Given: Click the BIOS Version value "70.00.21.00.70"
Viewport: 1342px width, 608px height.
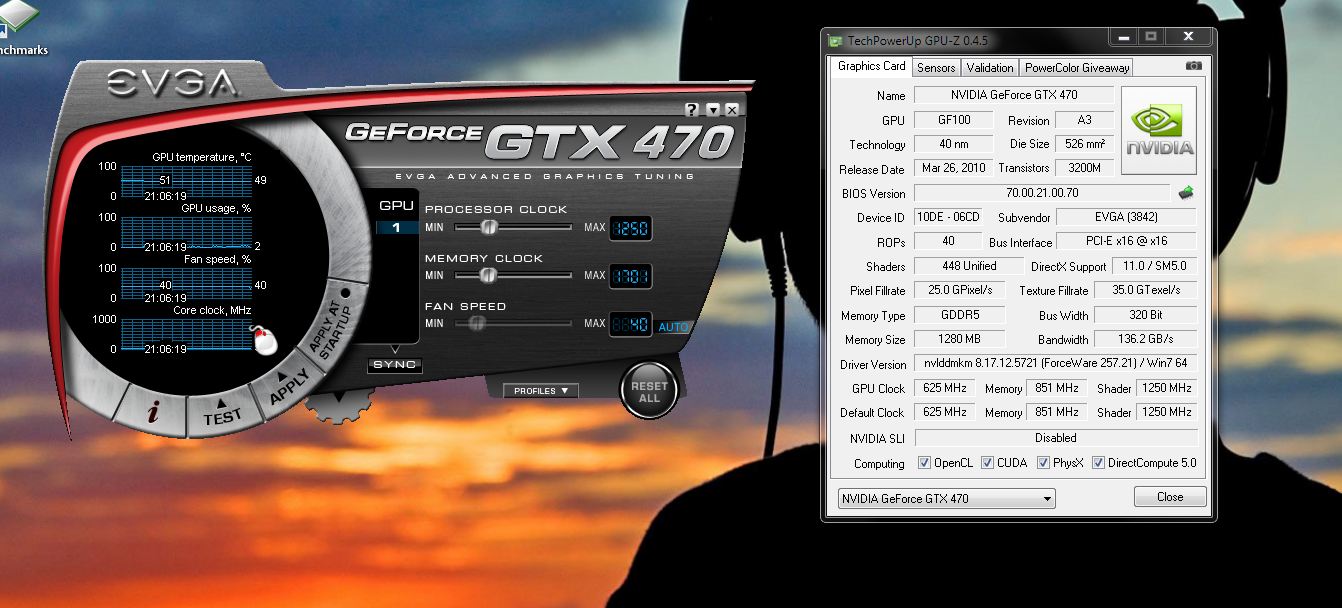Looking at the screenshot, I should pos(1042,193).
